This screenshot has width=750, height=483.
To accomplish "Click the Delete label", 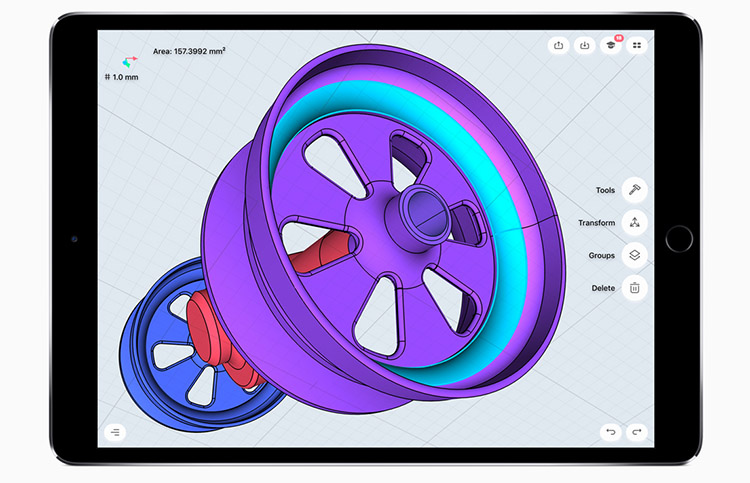I will pos(603,288).
